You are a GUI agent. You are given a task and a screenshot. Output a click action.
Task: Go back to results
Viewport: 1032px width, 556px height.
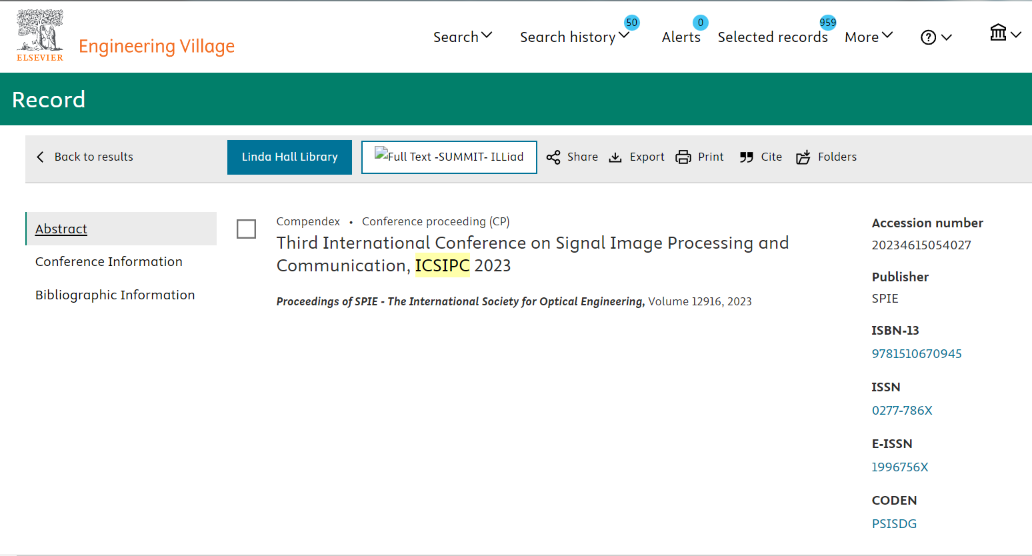(x=84, y=157)
